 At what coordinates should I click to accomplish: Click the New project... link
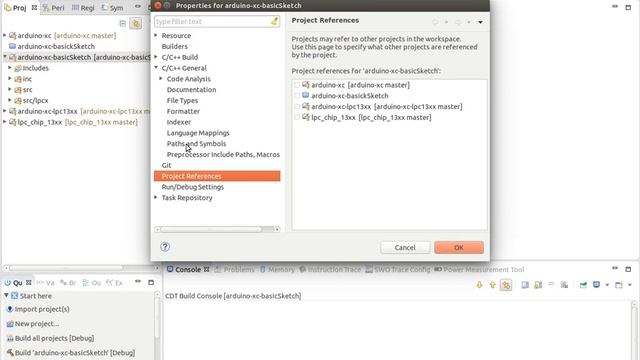(37, 324)
